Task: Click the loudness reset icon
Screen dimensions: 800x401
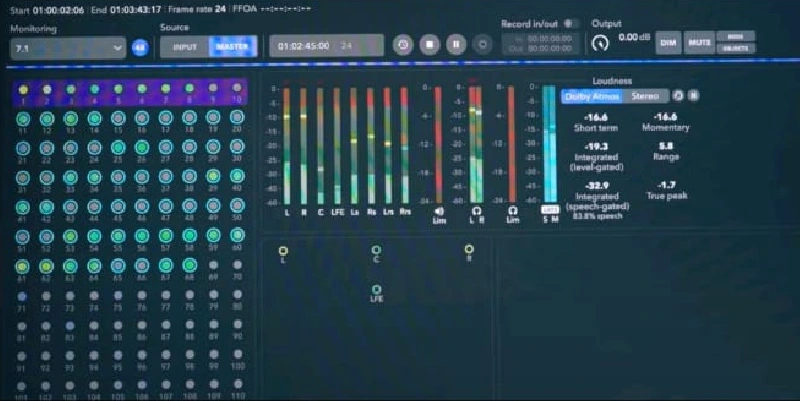Action: click(678, 96)
